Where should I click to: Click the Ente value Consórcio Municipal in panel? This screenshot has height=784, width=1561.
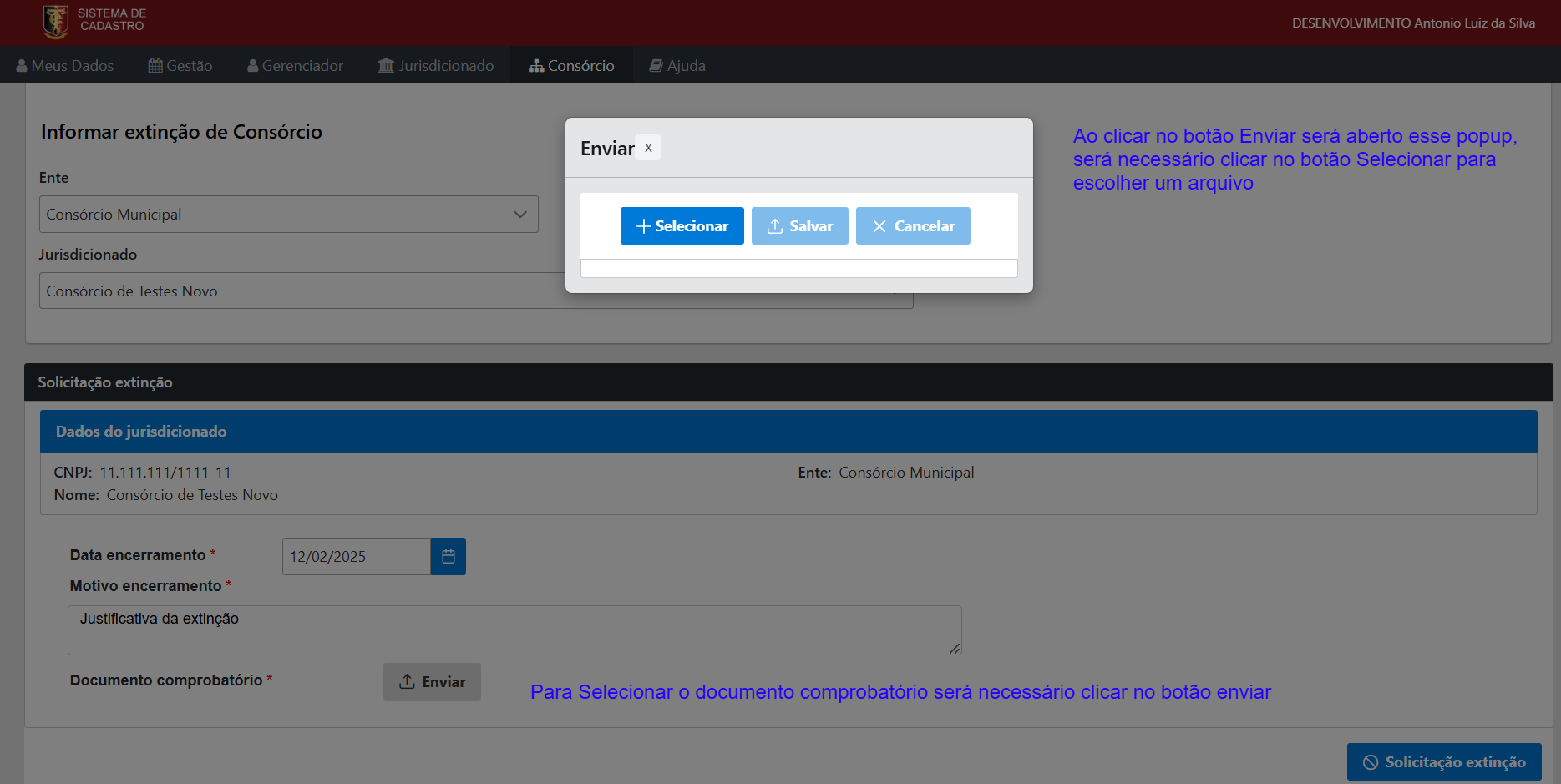pos(906,472)
